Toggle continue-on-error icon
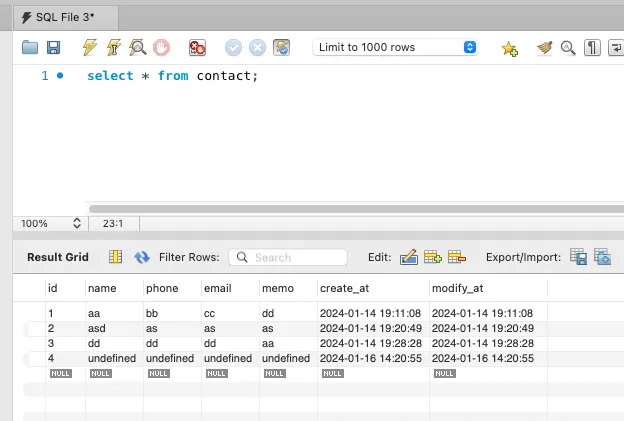 (x=197, y=48)
